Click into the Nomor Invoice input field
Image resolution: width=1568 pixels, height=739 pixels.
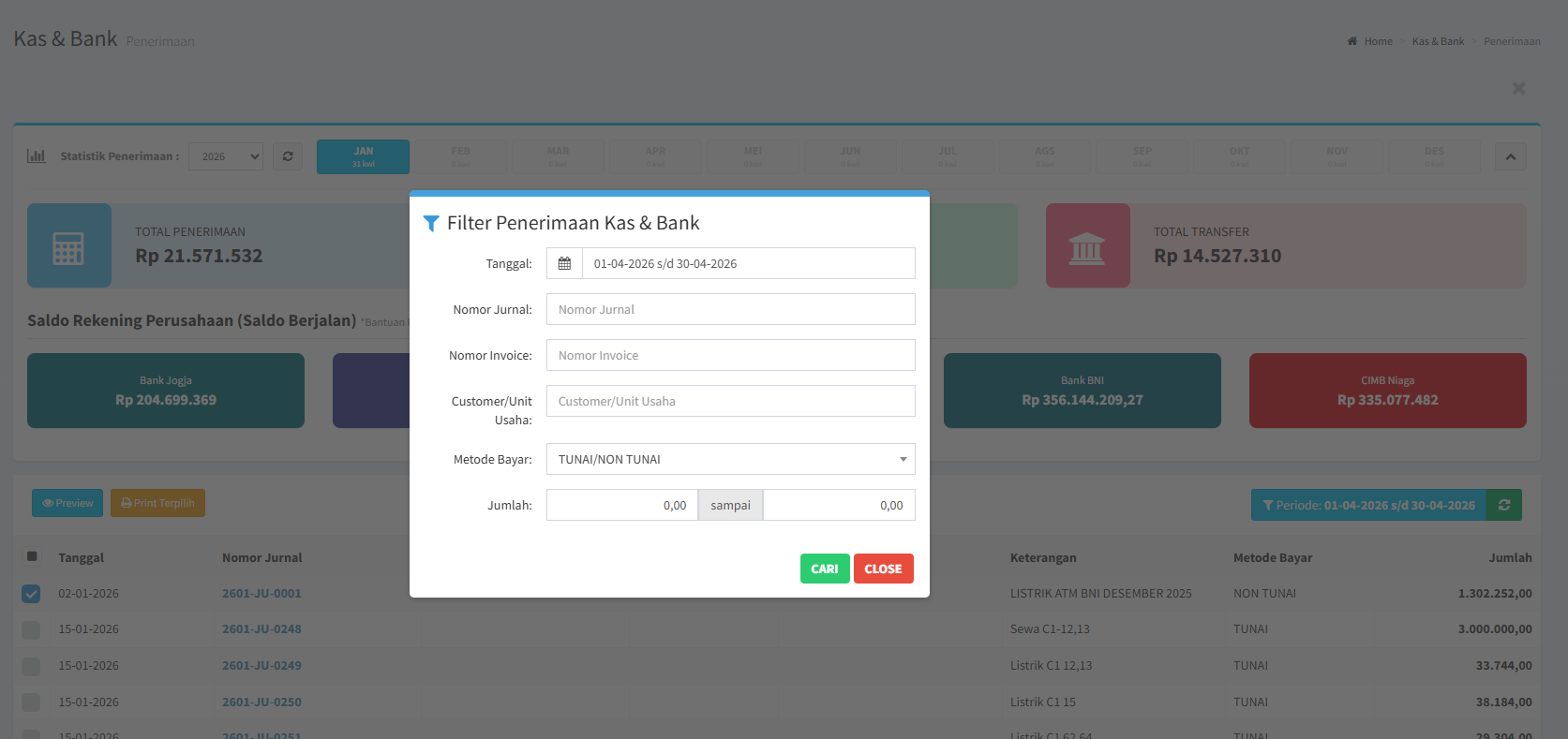point(730,355)
